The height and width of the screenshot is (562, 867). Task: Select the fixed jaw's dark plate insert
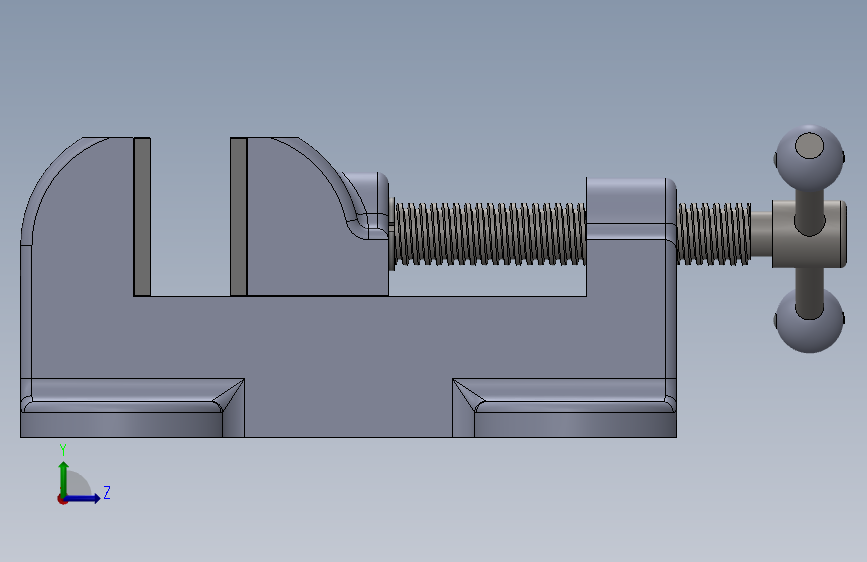[x=142, y=217]
